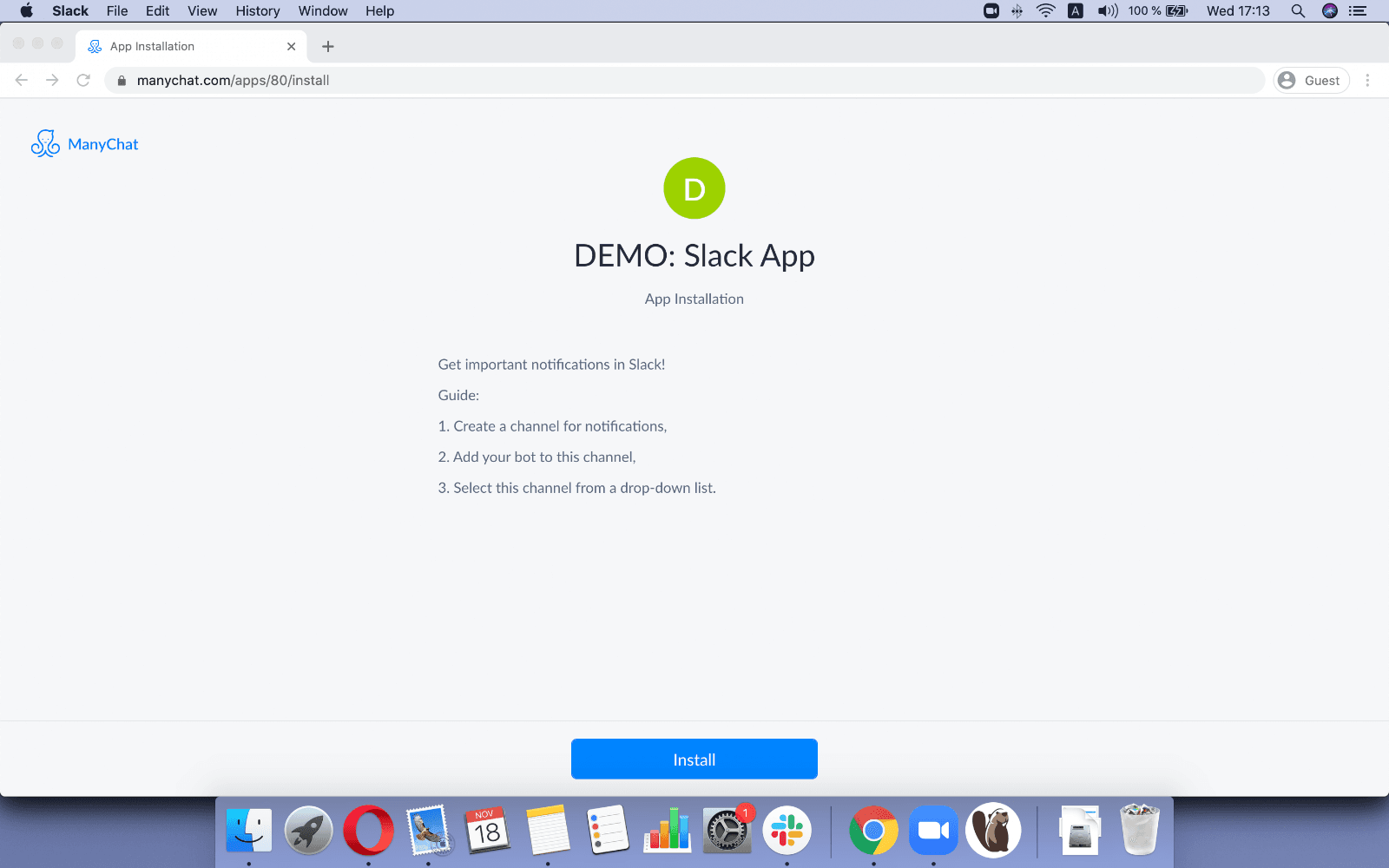Open the Help menu

379,11
